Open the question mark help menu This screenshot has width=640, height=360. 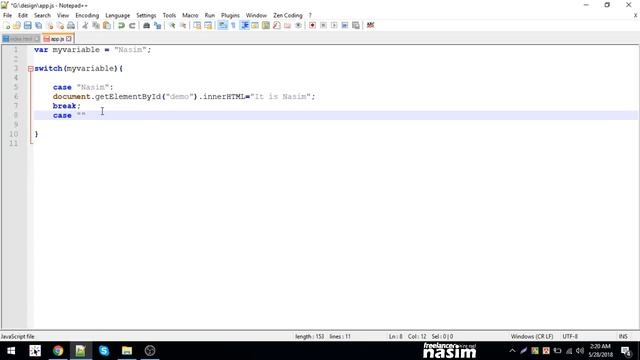pyautogui.click(x=310, y=15)
